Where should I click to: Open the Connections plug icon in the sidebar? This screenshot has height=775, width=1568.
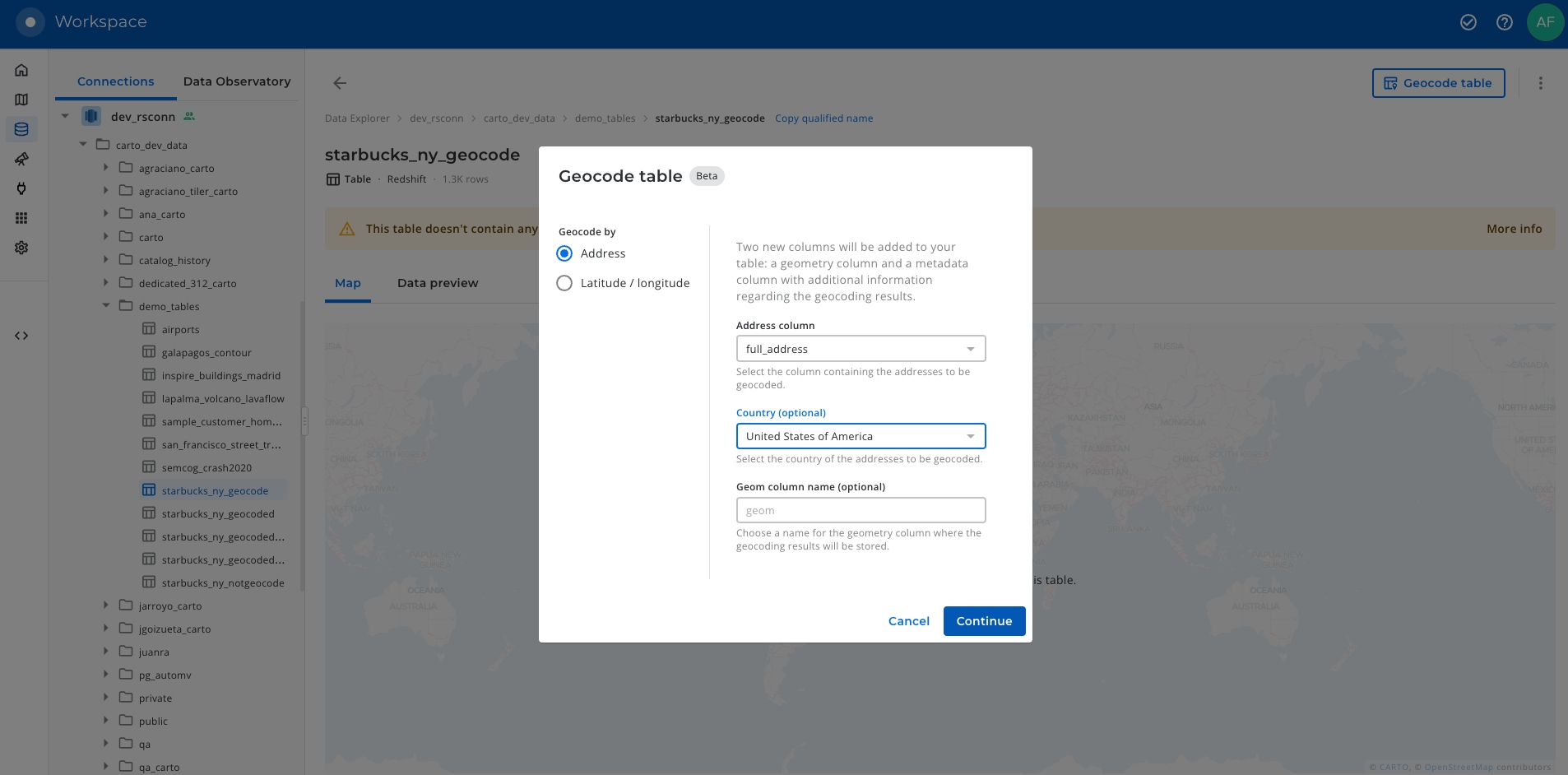21,188
